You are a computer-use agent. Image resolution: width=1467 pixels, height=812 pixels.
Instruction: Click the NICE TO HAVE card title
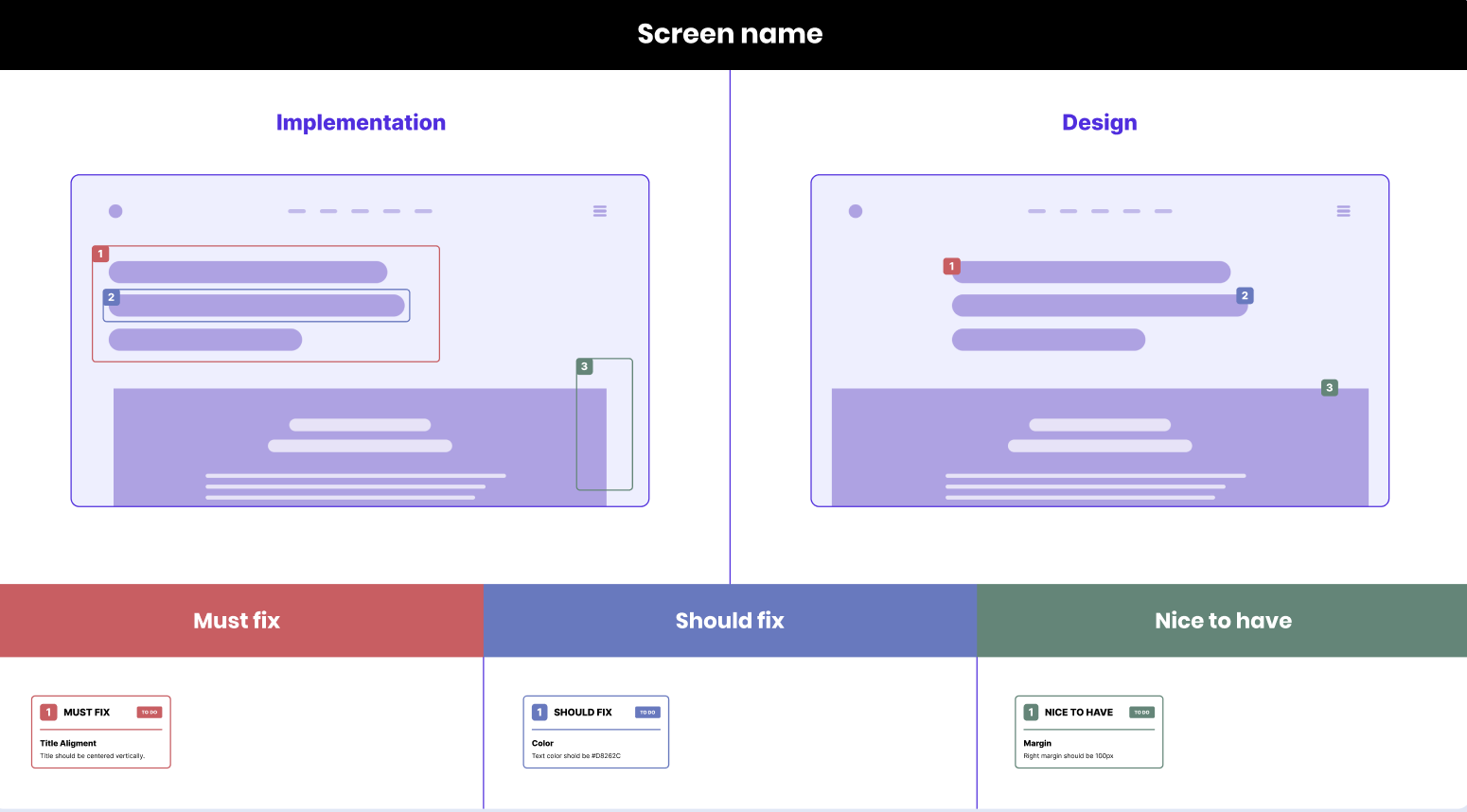[x=1079, y=713]
